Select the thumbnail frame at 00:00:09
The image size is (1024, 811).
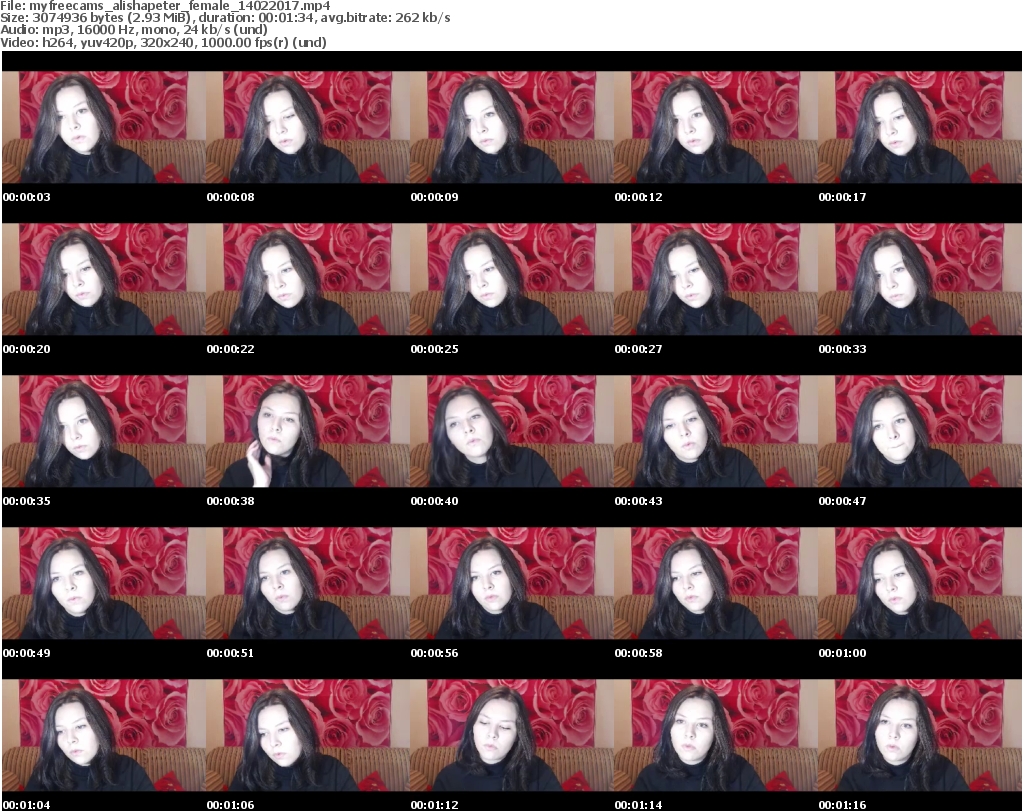(512, 127)
